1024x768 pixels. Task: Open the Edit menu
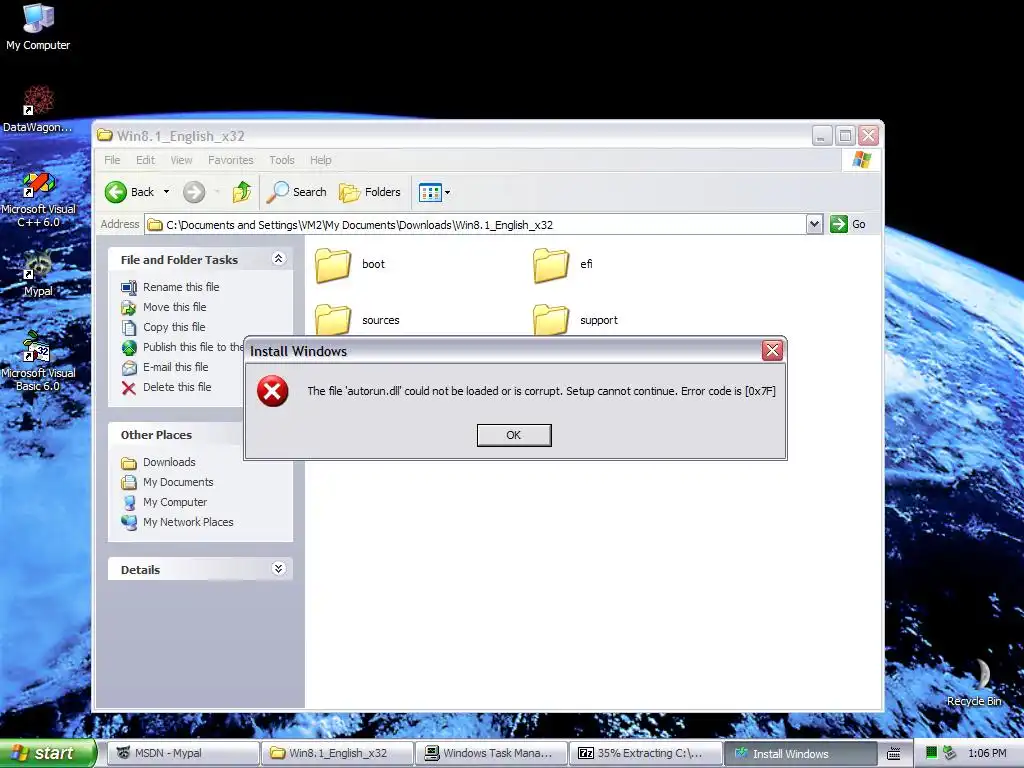[x=145, y=160]
